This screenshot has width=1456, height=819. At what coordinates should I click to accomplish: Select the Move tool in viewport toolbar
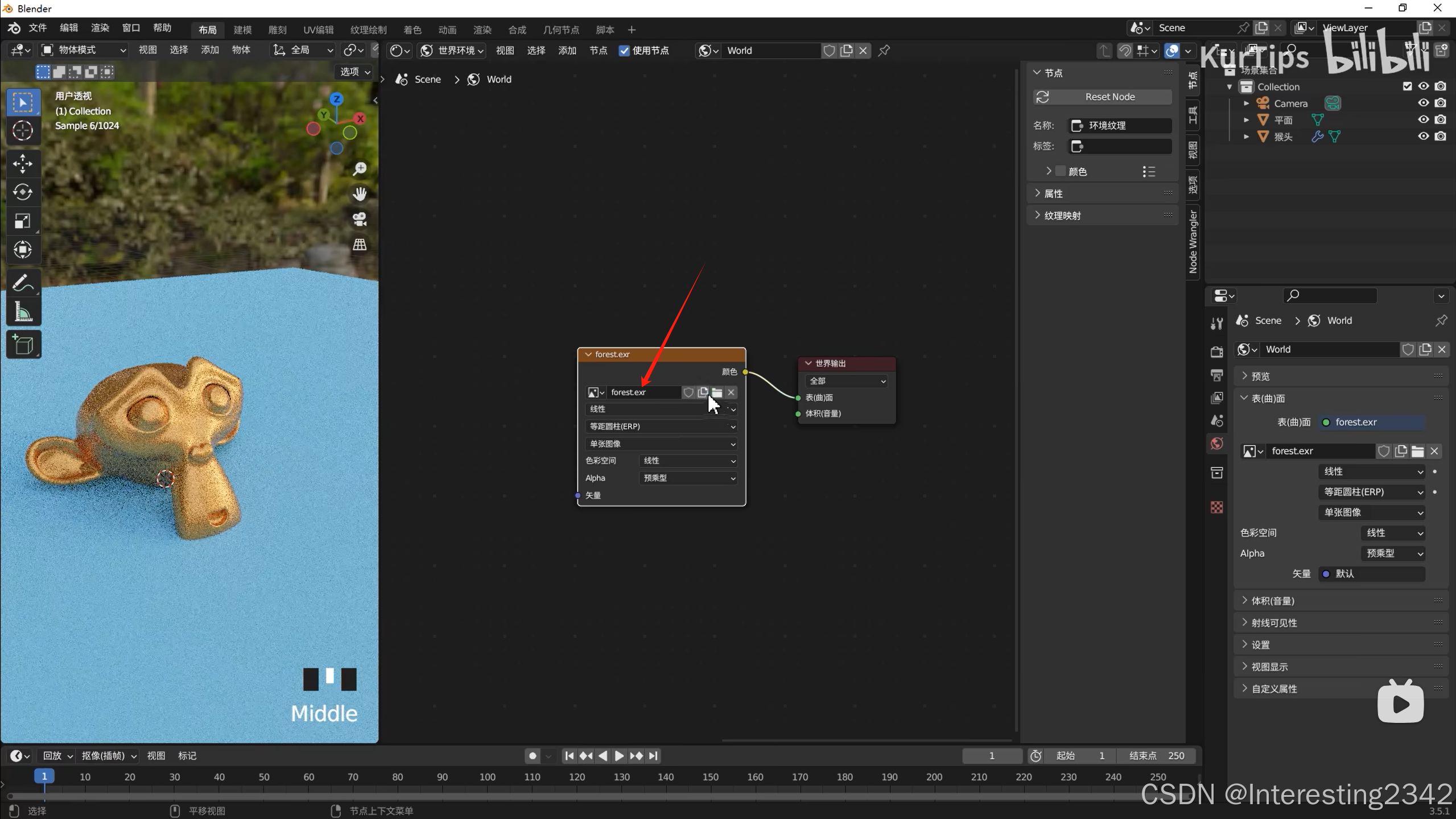pos(23,164)
